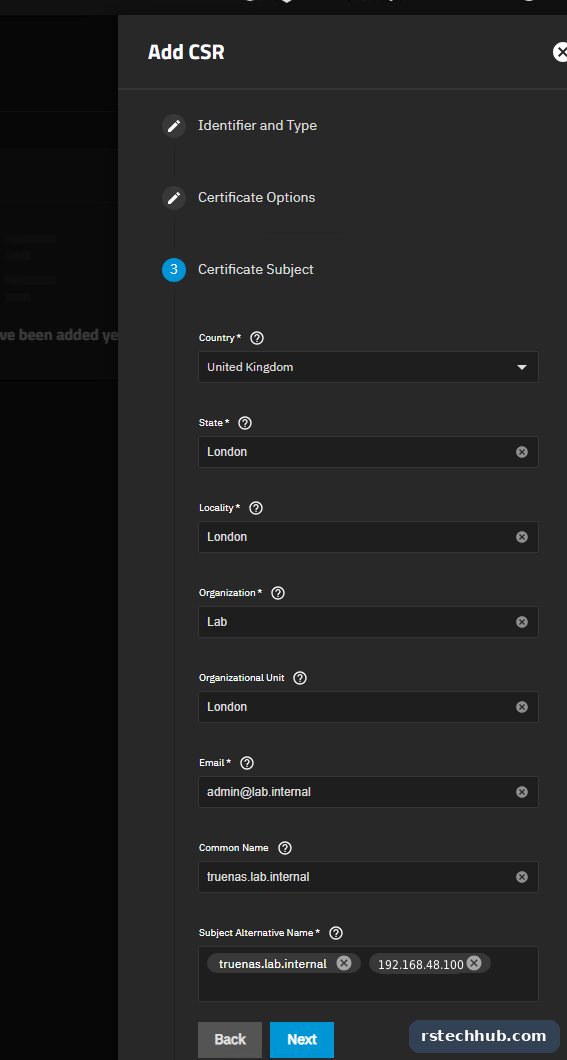The height and width of the screenshot is (1060, 567).
Task: Show help tooltip for Subject Alternative Name
Action: pos(336,933)
